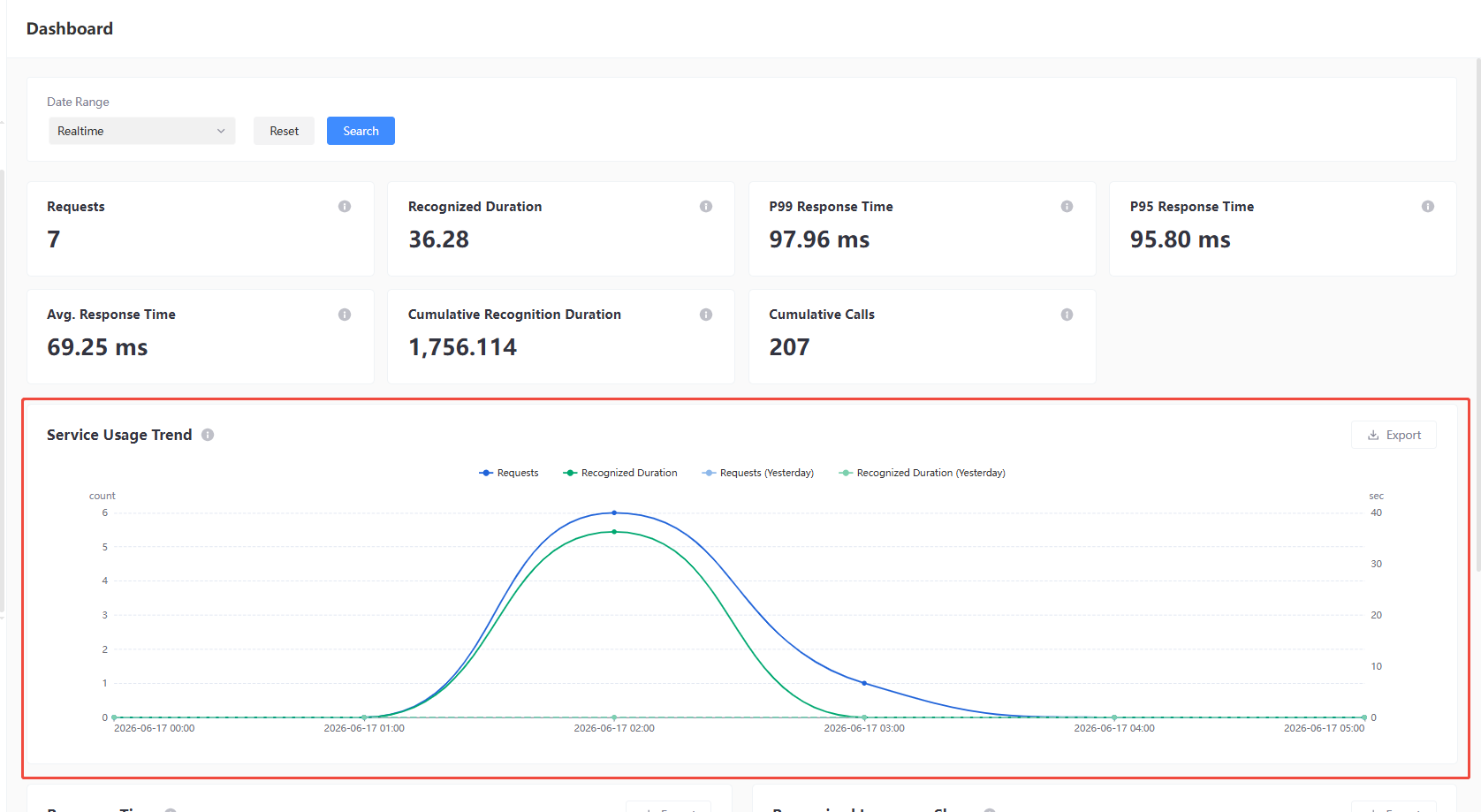This screenshot has height=812, width=1481.
Task: Click the Service Usage Trend heading
Action: pos(119,435)
